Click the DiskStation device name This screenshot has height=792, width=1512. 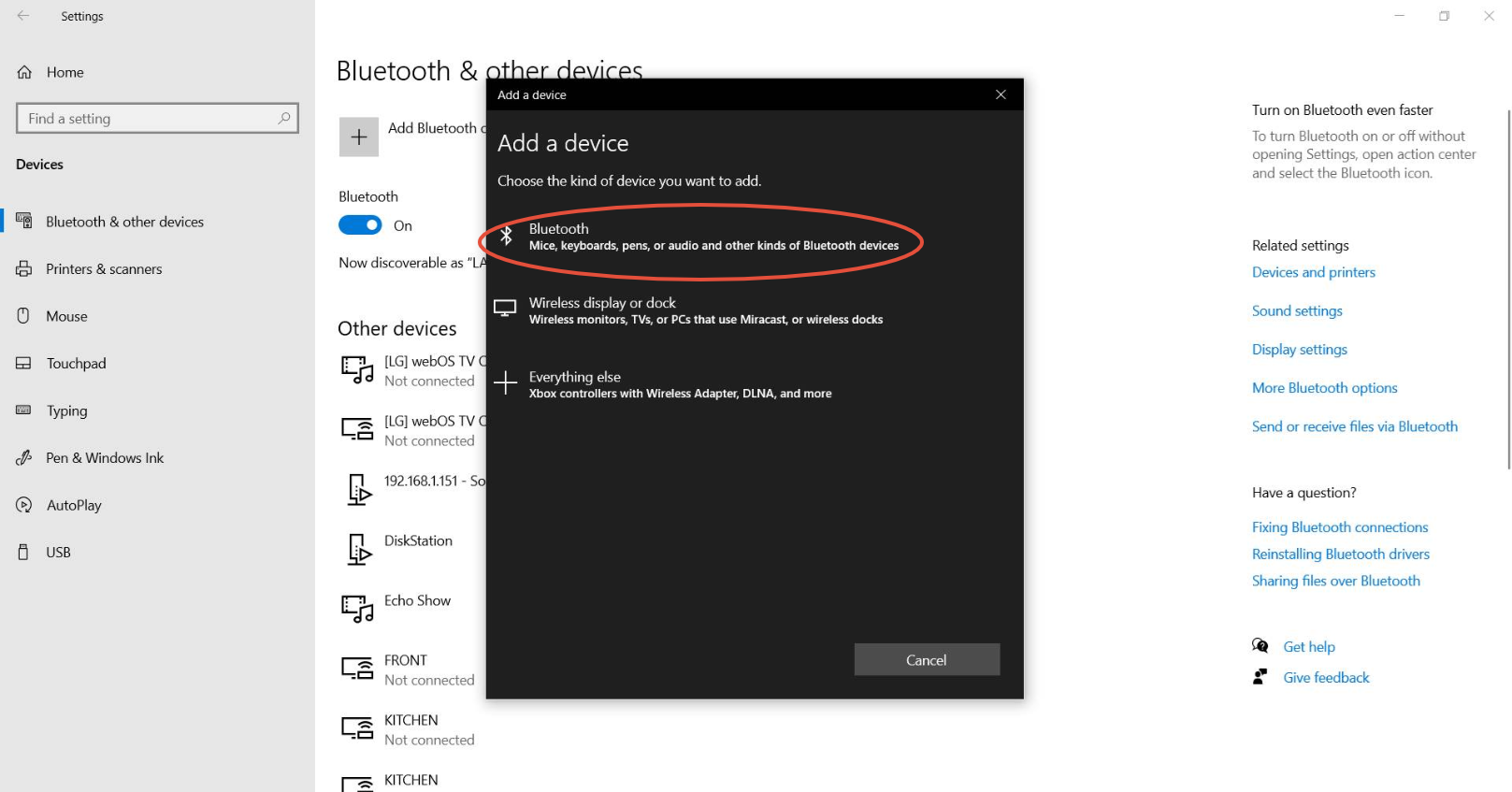click(x=418, y=540)
